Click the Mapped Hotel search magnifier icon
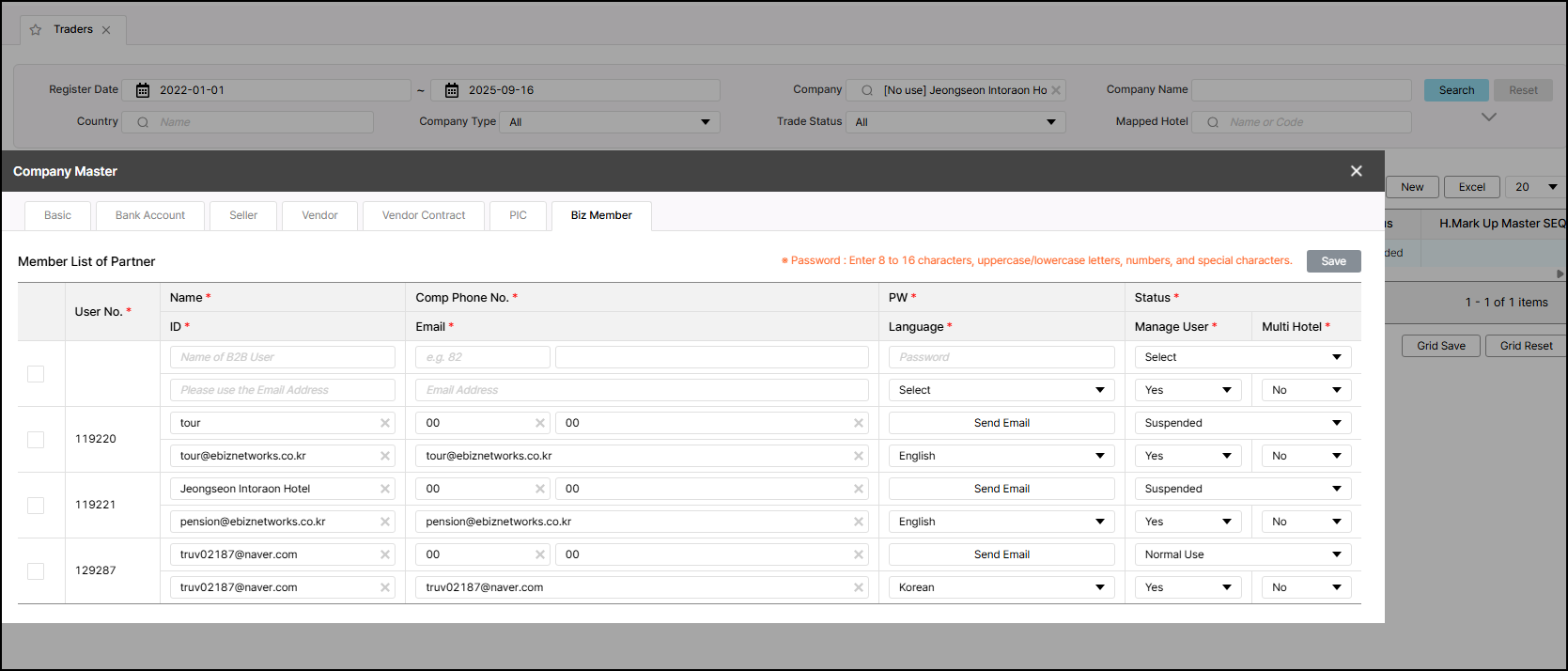The height and width of the screenshot is (671, 1568). click(1213, 122)
